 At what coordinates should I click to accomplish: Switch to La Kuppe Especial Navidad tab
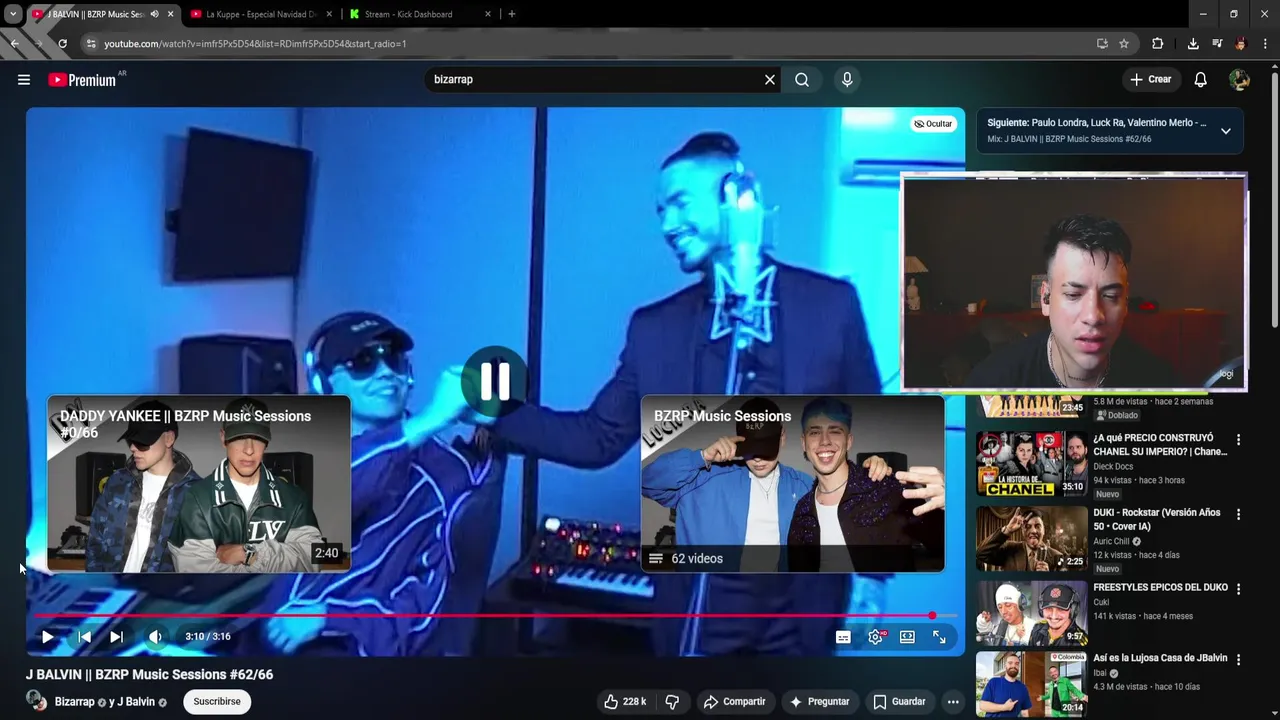coord(261,14)
